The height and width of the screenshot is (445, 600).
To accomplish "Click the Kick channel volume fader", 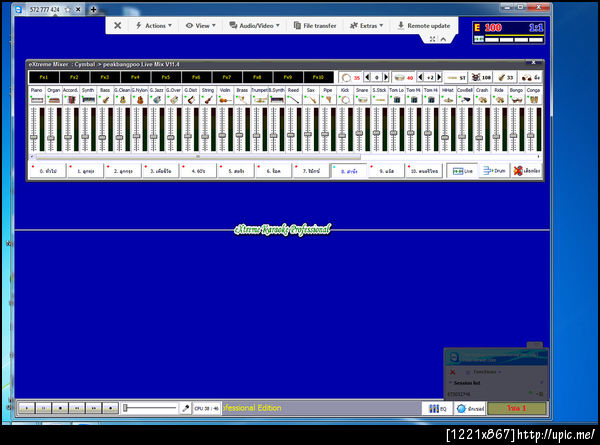I will (342, 135).
